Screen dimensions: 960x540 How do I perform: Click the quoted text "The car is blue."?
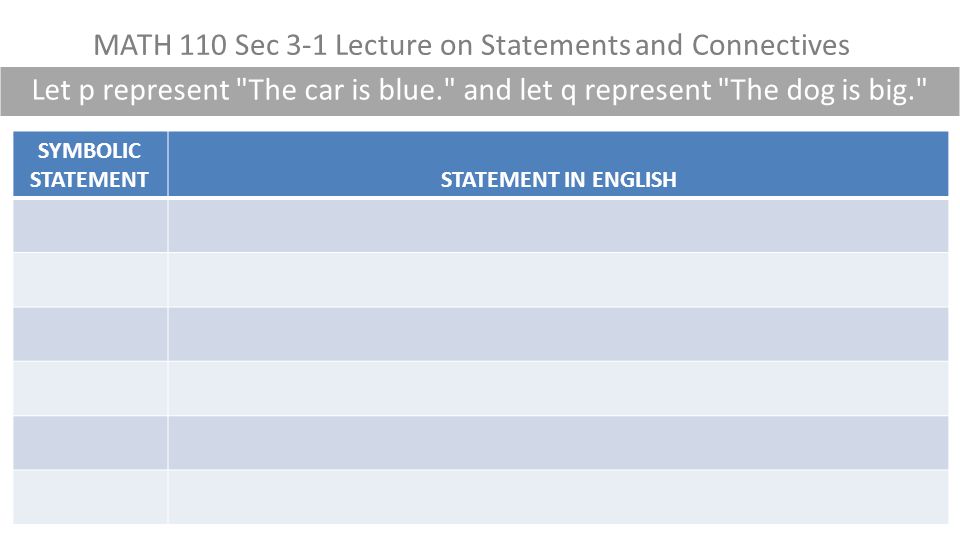pyautogui.click(x=346, y=90)
